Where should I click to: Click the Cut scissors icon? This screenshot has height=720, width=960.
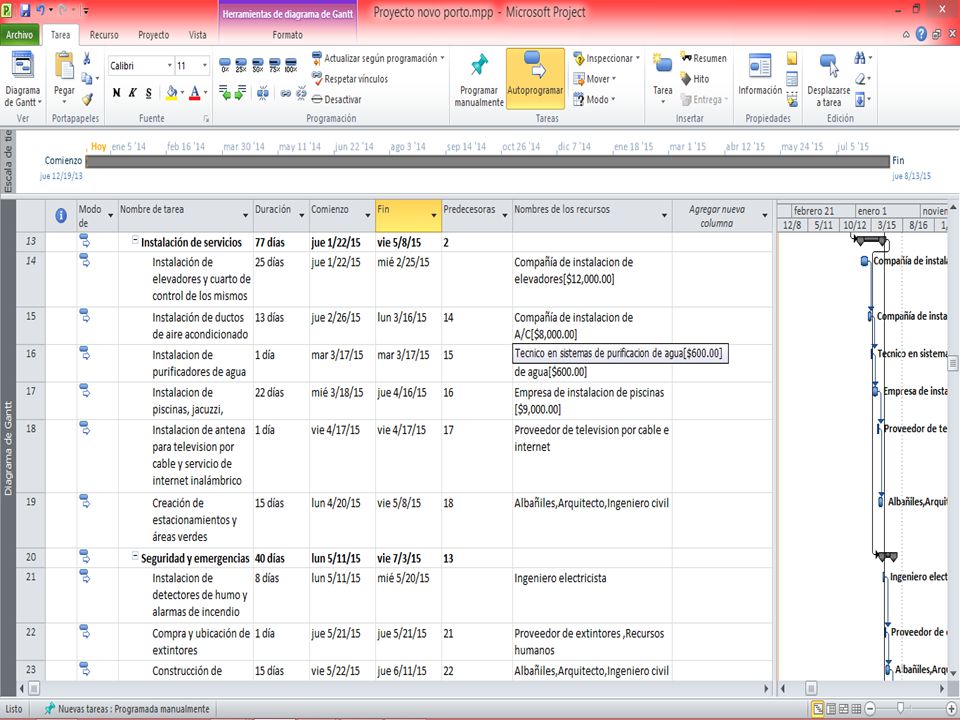(x=87, y=59)
